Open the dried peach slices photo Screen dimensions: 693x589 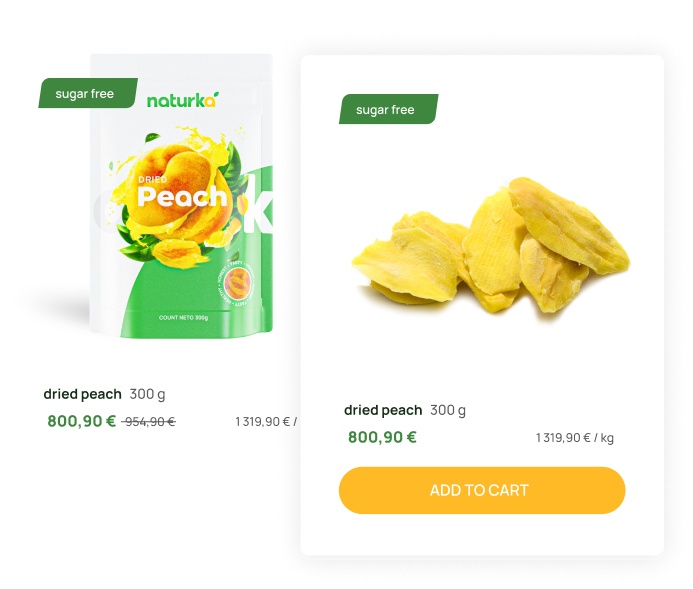coord(491,245)
